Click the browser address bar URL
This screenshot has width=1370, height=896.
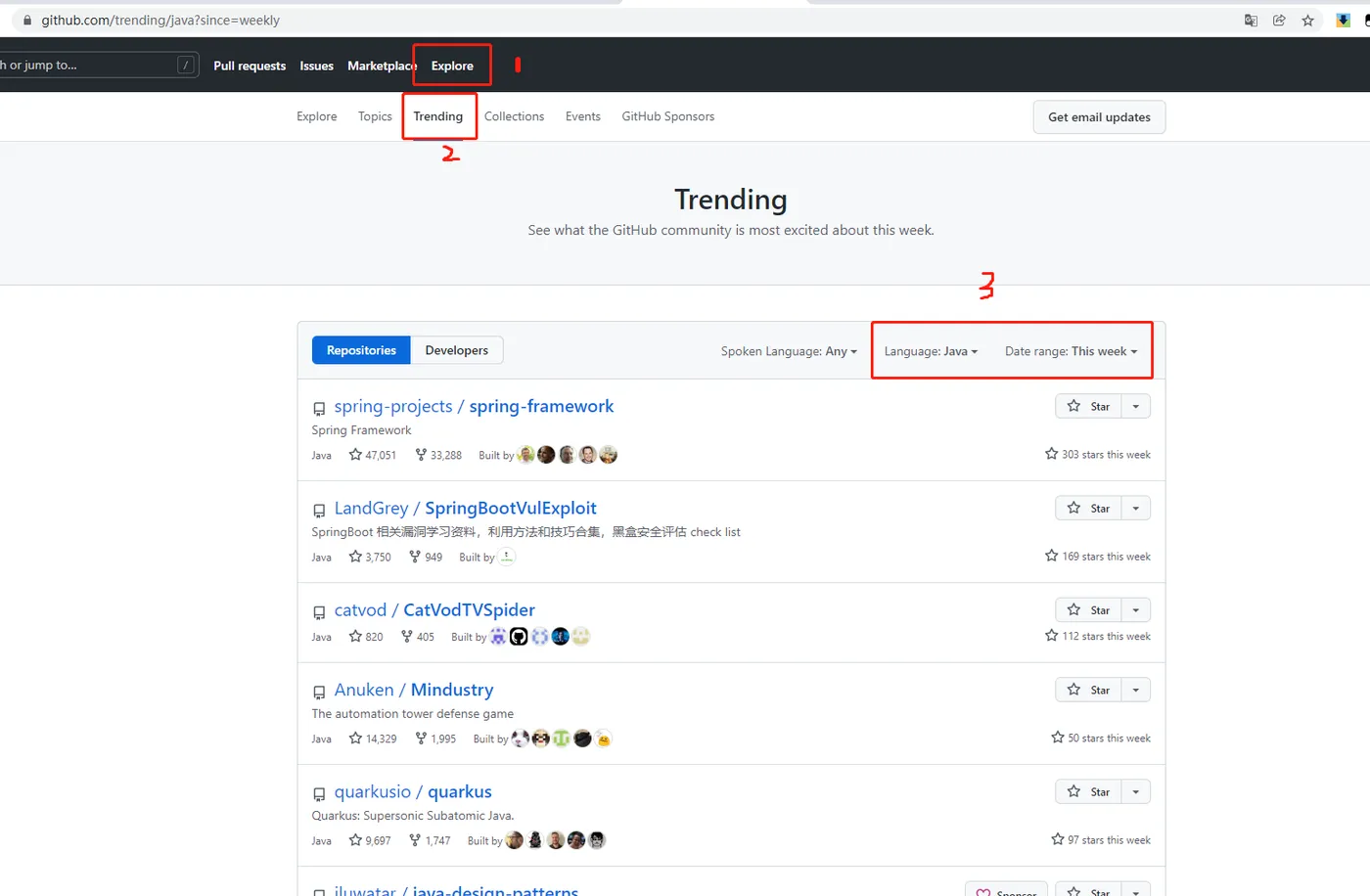point(160,20)
